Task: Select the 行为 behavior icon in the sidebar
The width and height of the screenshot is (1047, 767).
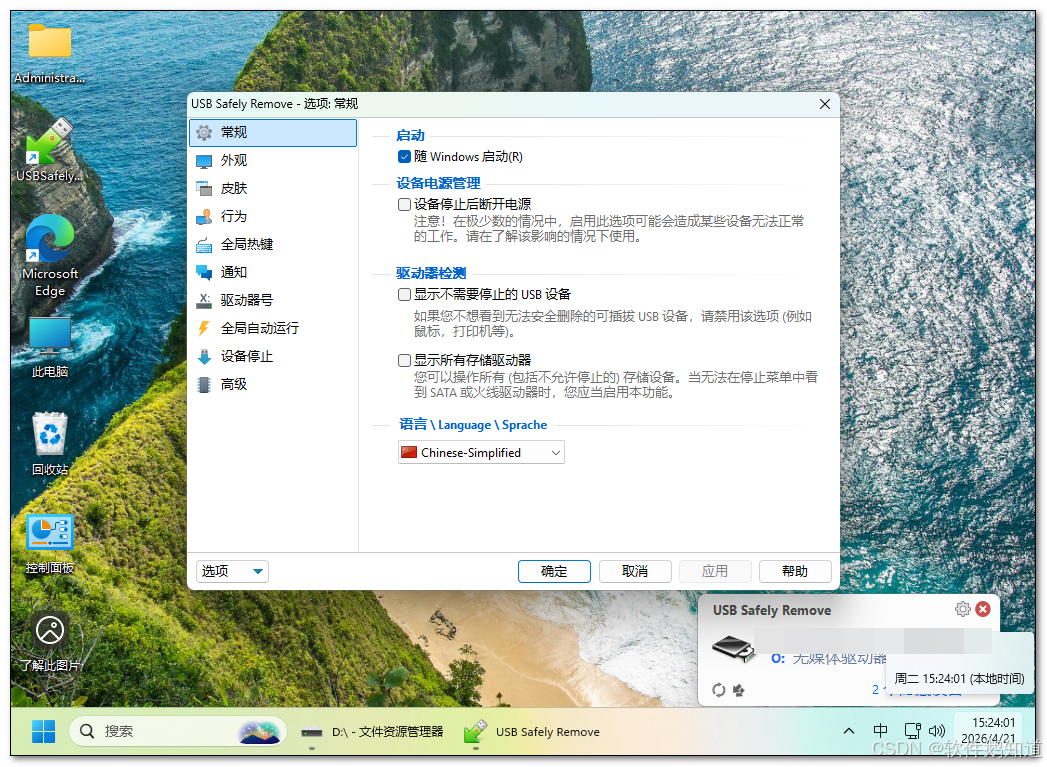Action: click(x=204, y=217)
